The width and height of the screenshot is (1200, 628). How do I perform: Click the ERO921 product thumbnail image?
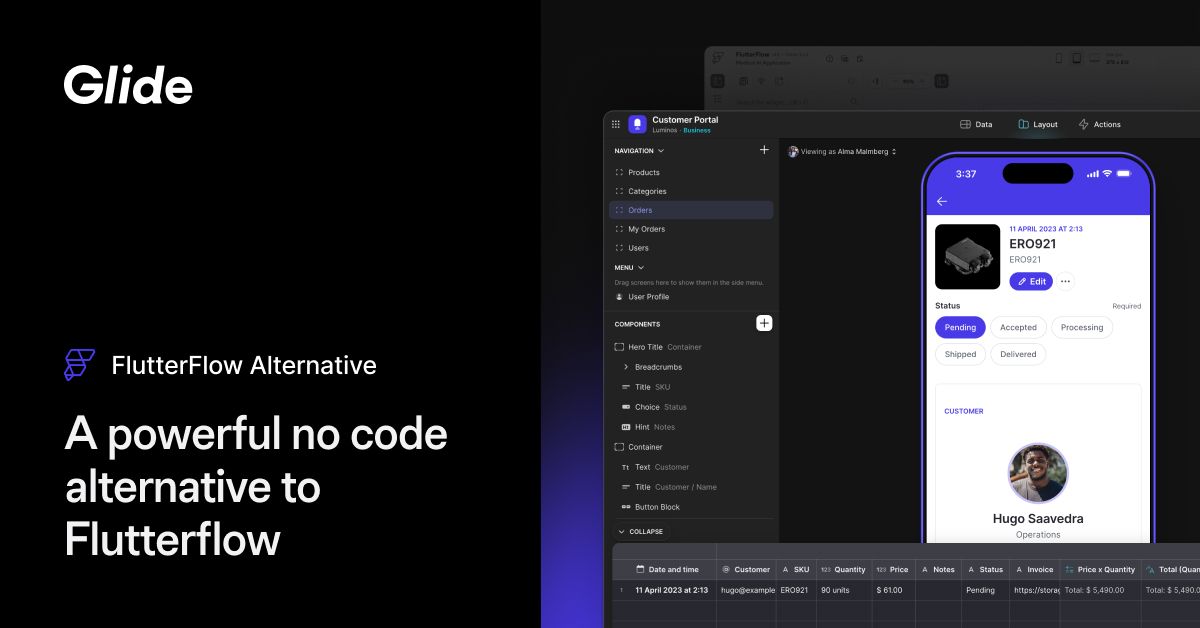[x=967, y=257]
